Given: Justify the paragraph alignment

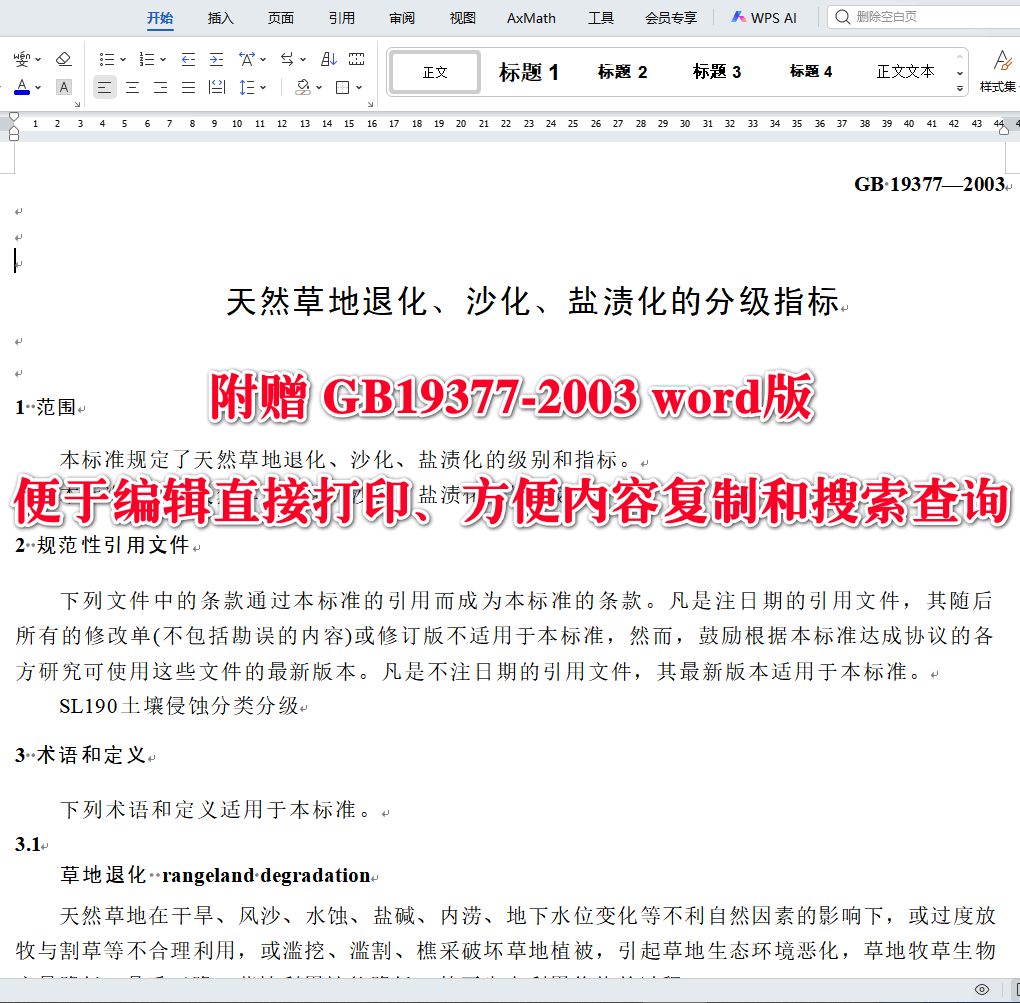Looking at the screenshot, I should coord(188,87).
